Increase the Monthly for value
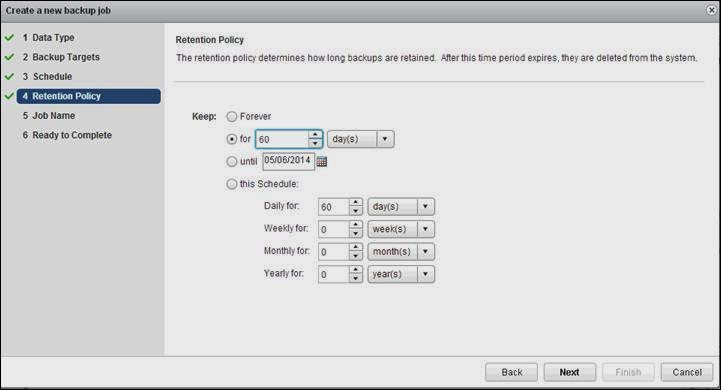This screenshot has height=390, width=721. coord(355,247)
